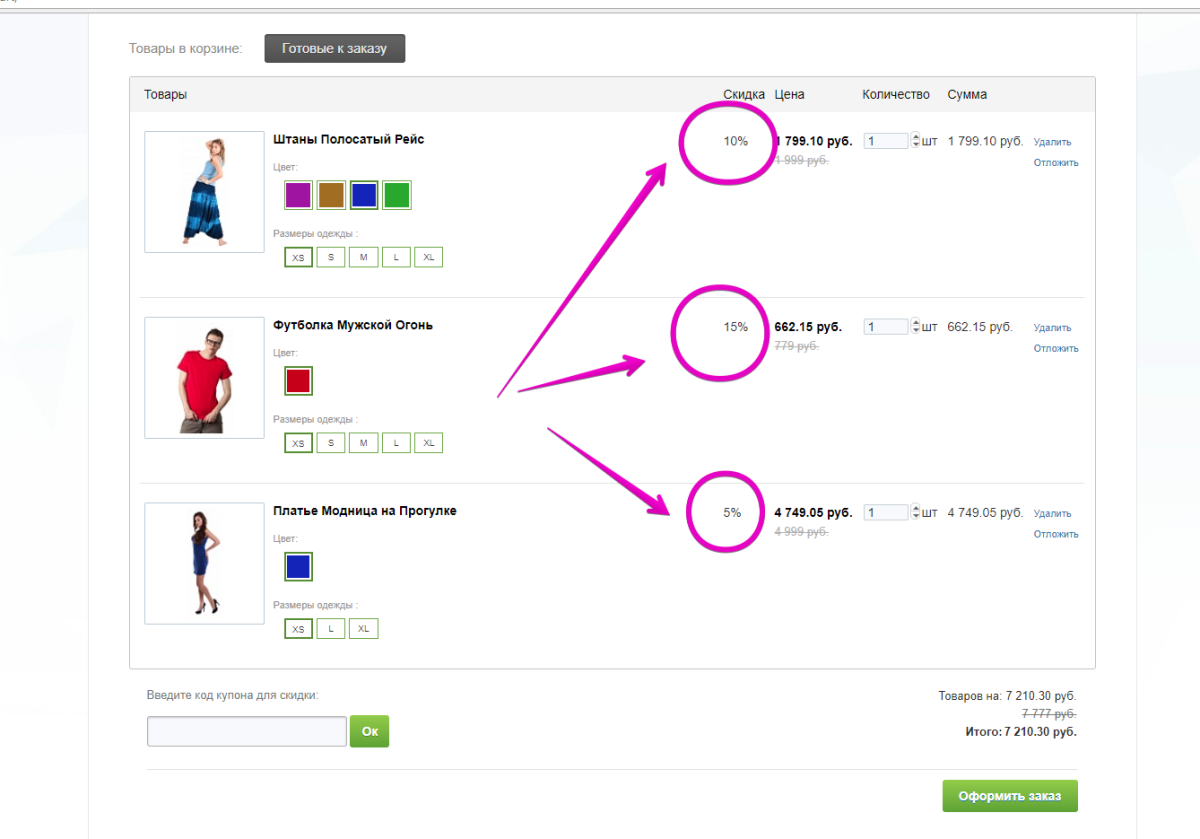Focus the coupon code input field

point(246,731)
